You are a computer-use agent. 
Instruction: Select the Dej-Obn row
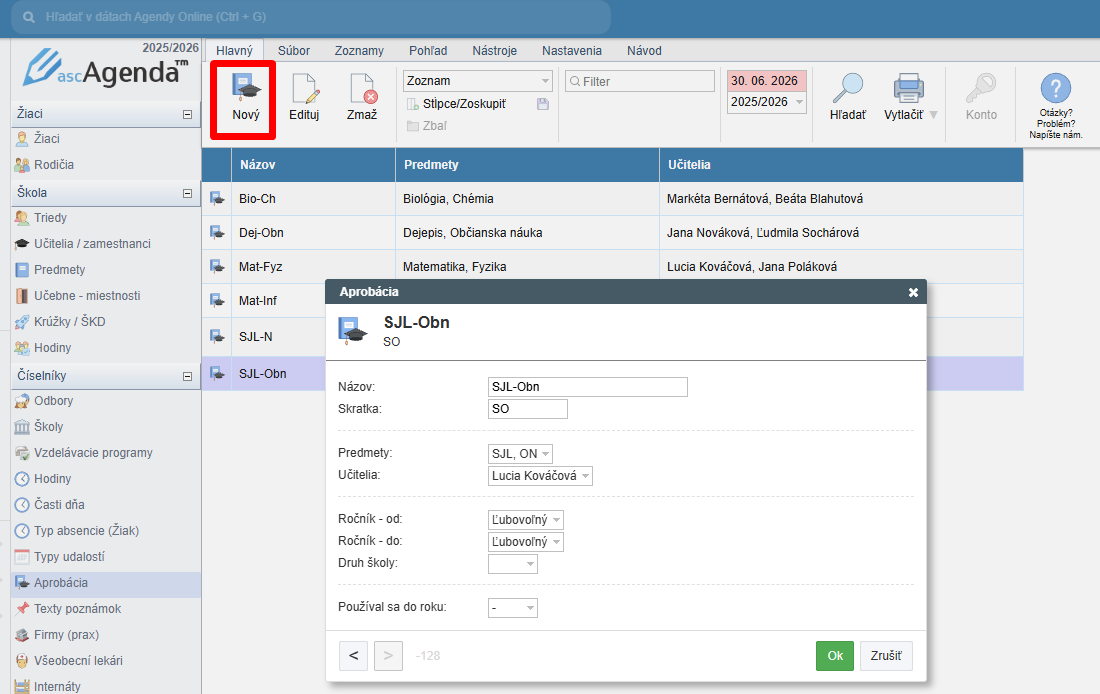click(x=612, y=232)
